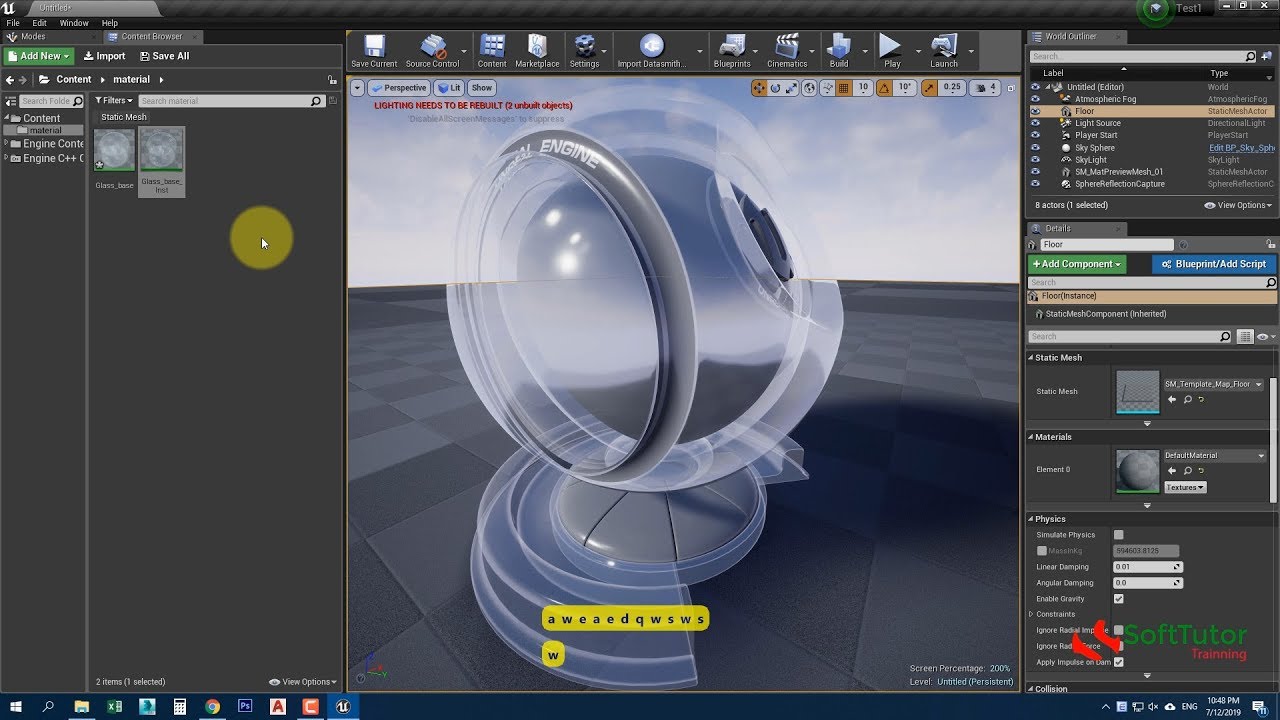Hide the SkyLight actor with eye icon
Viewport: 1280px width, 720px height.
1035,159
